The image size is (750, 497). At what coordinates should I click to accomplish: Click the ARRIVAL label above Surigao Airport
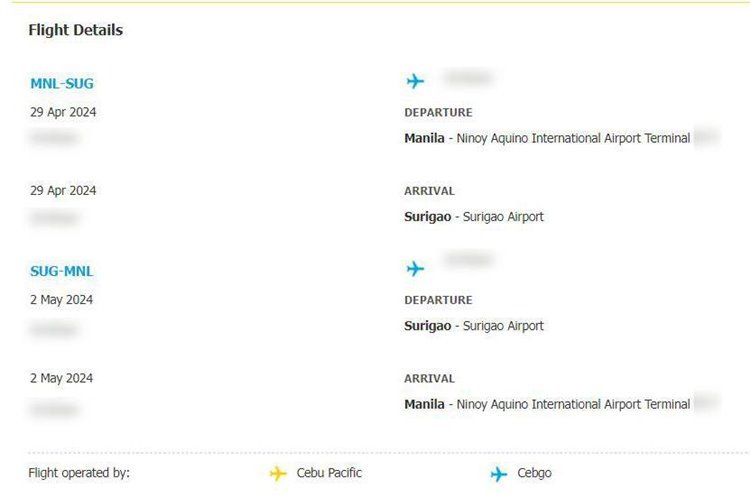coord(429,191)
